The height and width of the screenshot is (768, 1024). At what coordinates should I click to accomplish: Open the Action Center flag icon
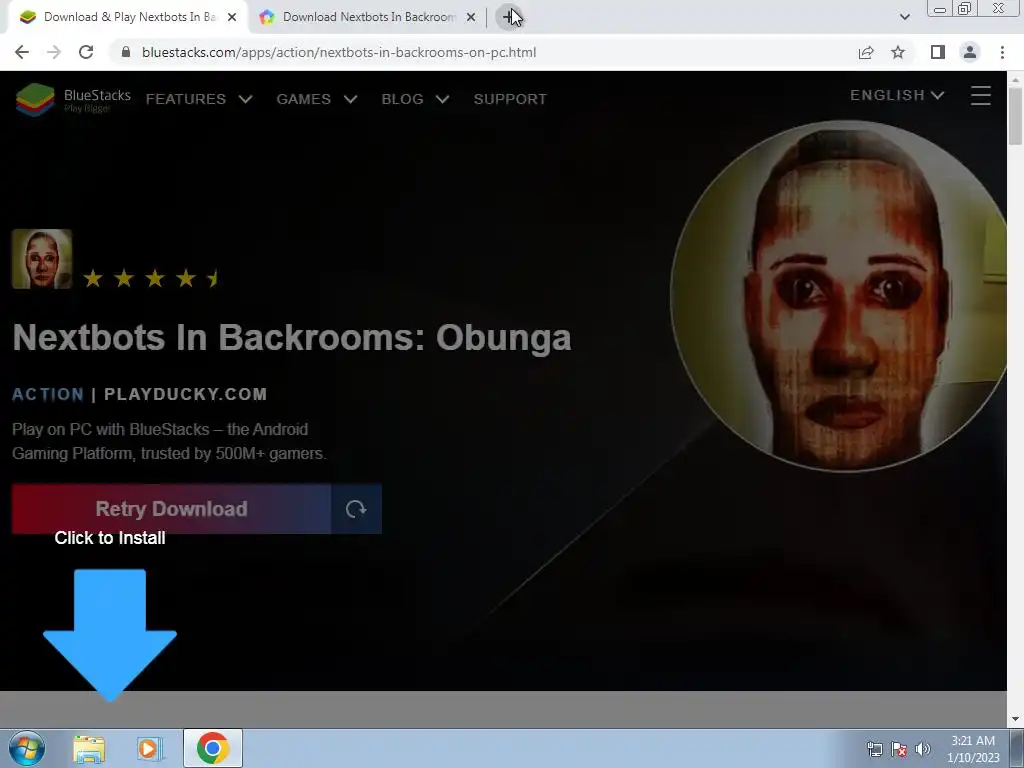[899, 749]
